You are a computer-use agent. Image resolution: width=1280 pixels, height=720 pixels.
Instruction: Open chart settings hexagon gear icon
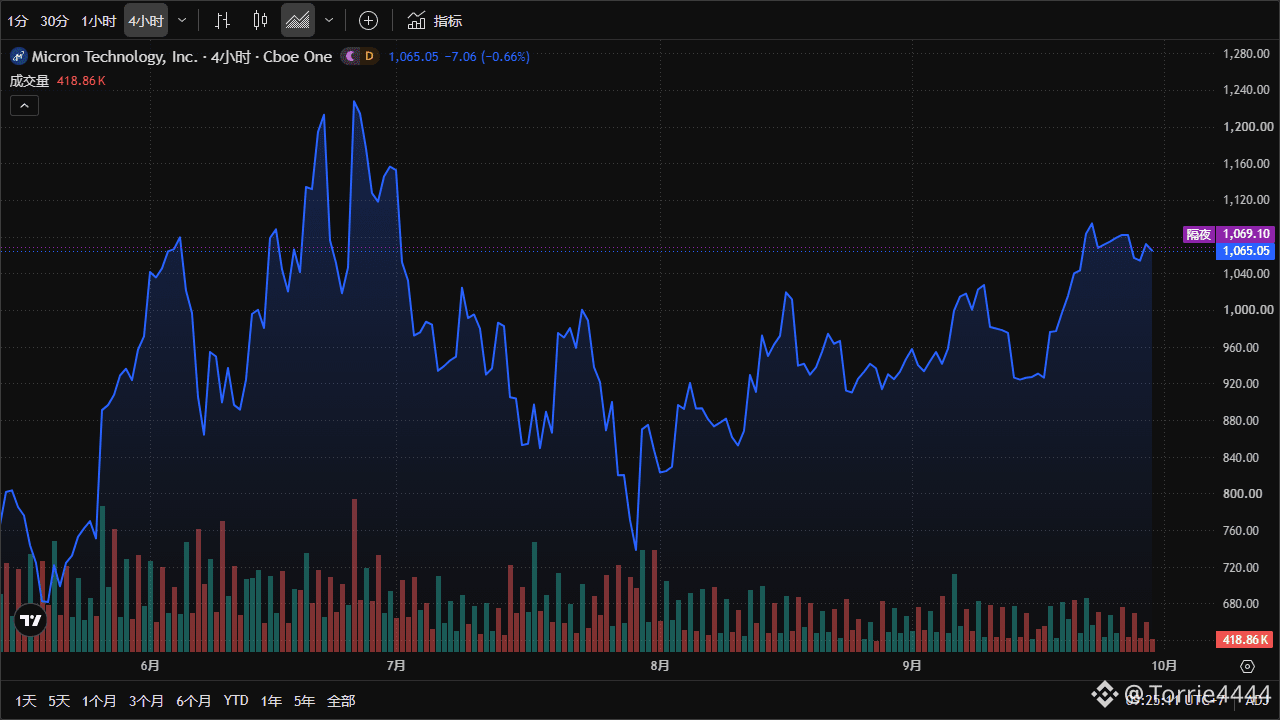(1247, 666)
